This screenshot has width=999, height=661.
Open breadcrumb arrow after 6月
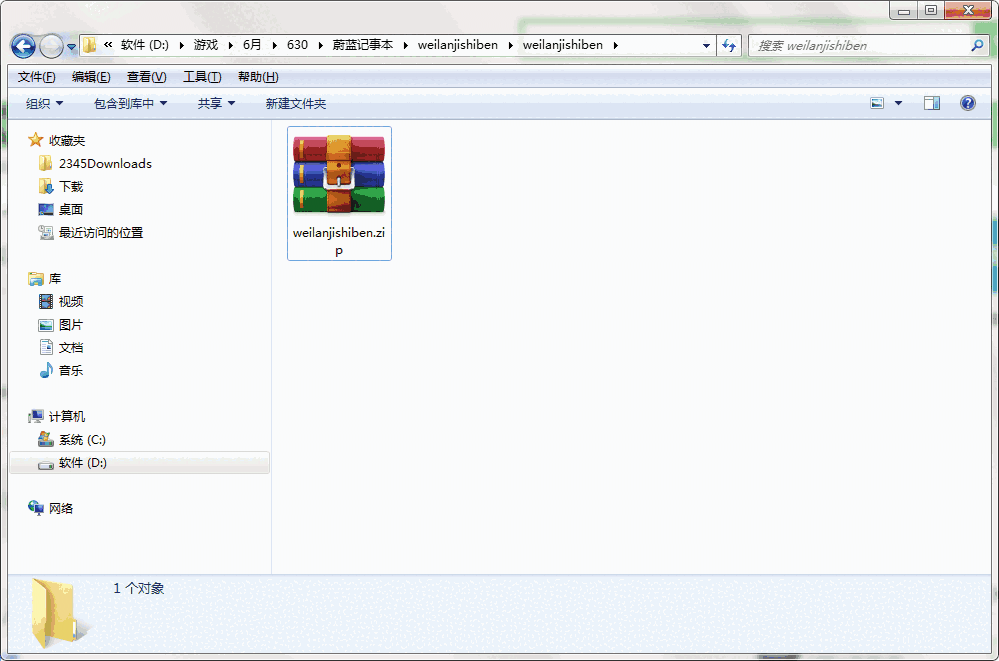pyautogui.click(x=275, y=45)
